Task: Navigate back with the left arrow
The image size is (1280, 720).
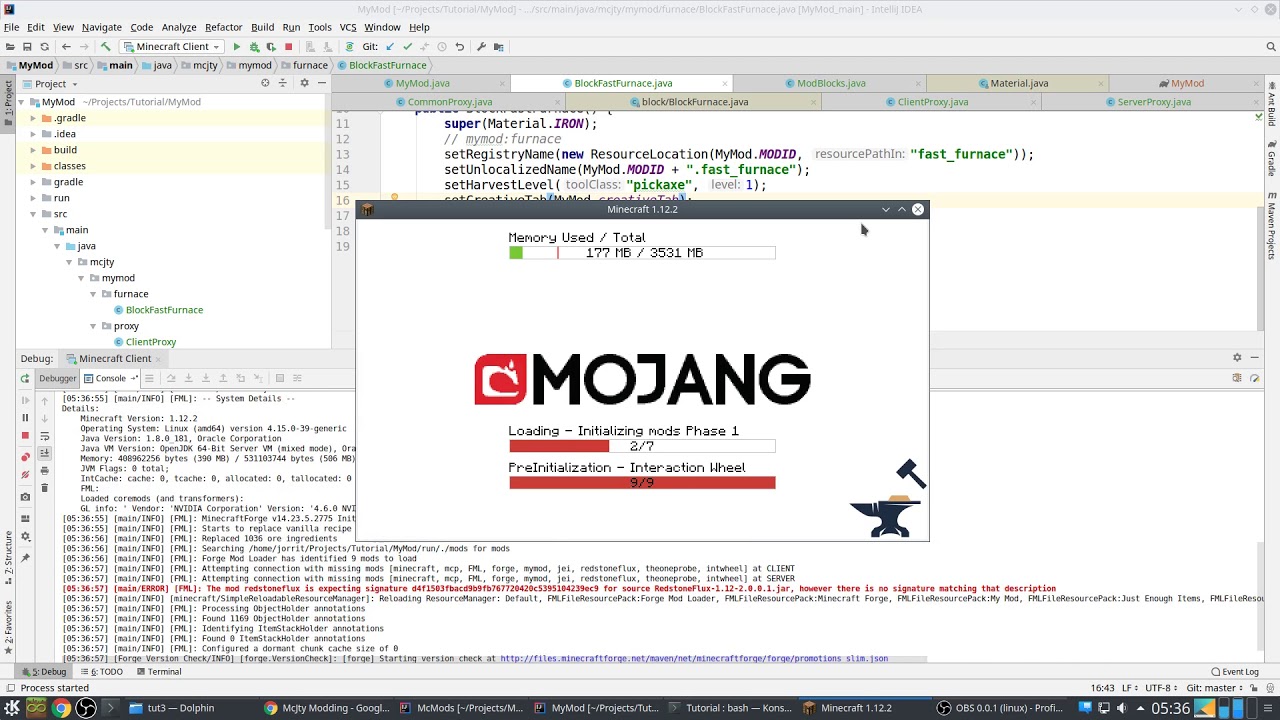Action: 66,47
